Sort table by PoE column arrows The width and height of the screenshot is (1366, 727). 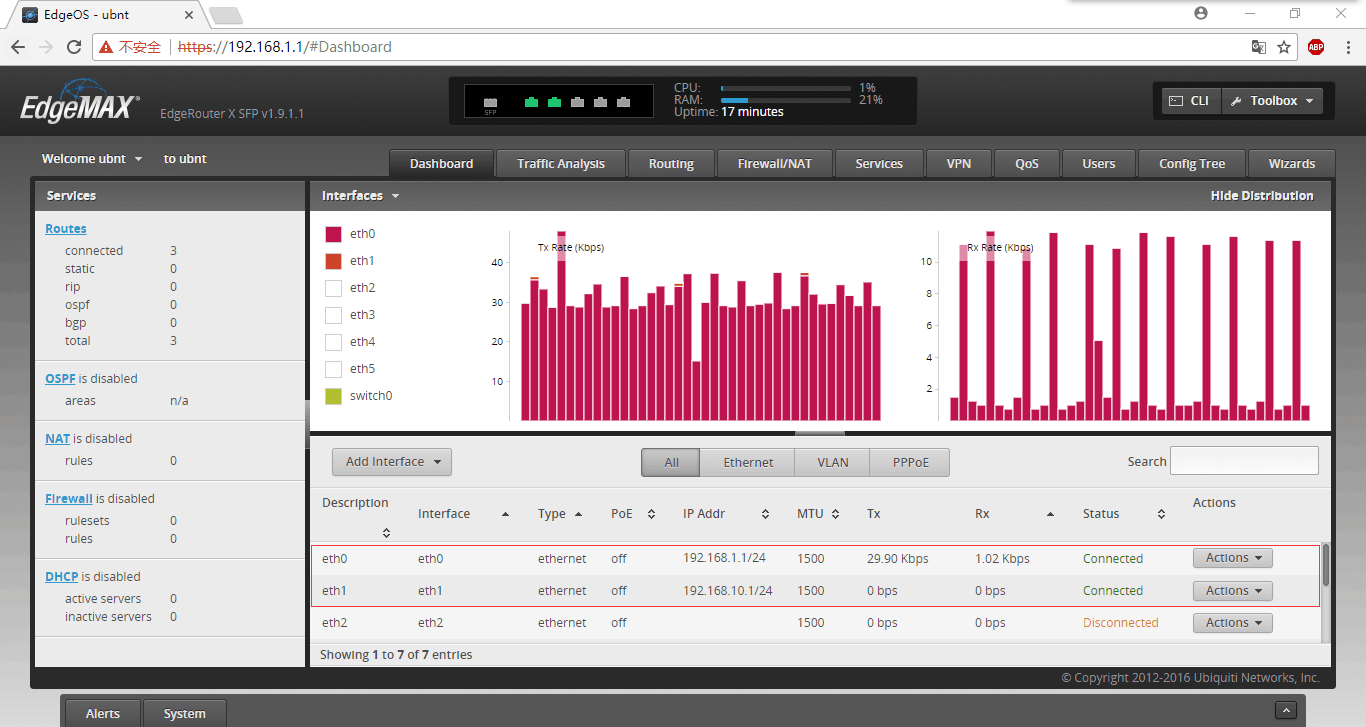[x=651, y=514]
